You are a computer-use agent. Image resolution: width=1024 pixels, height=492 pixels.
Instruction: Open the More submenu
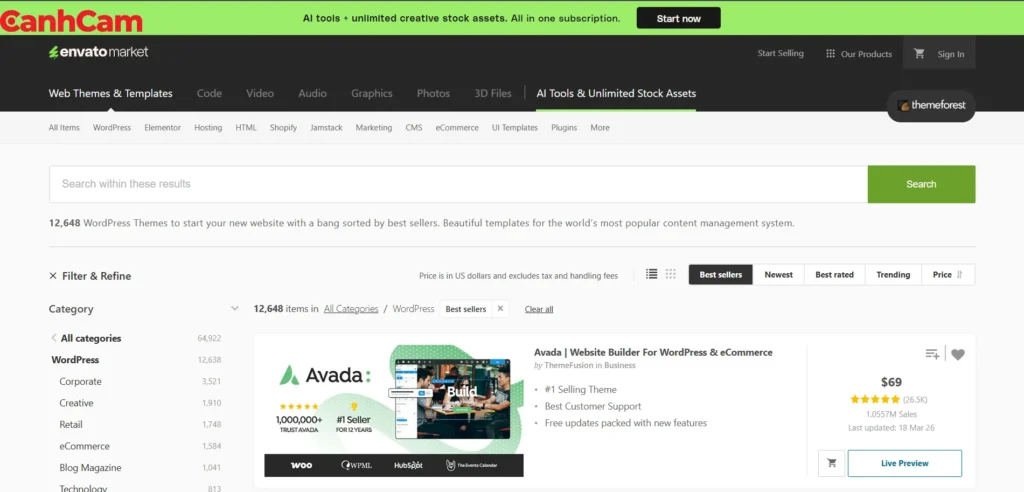600,128
